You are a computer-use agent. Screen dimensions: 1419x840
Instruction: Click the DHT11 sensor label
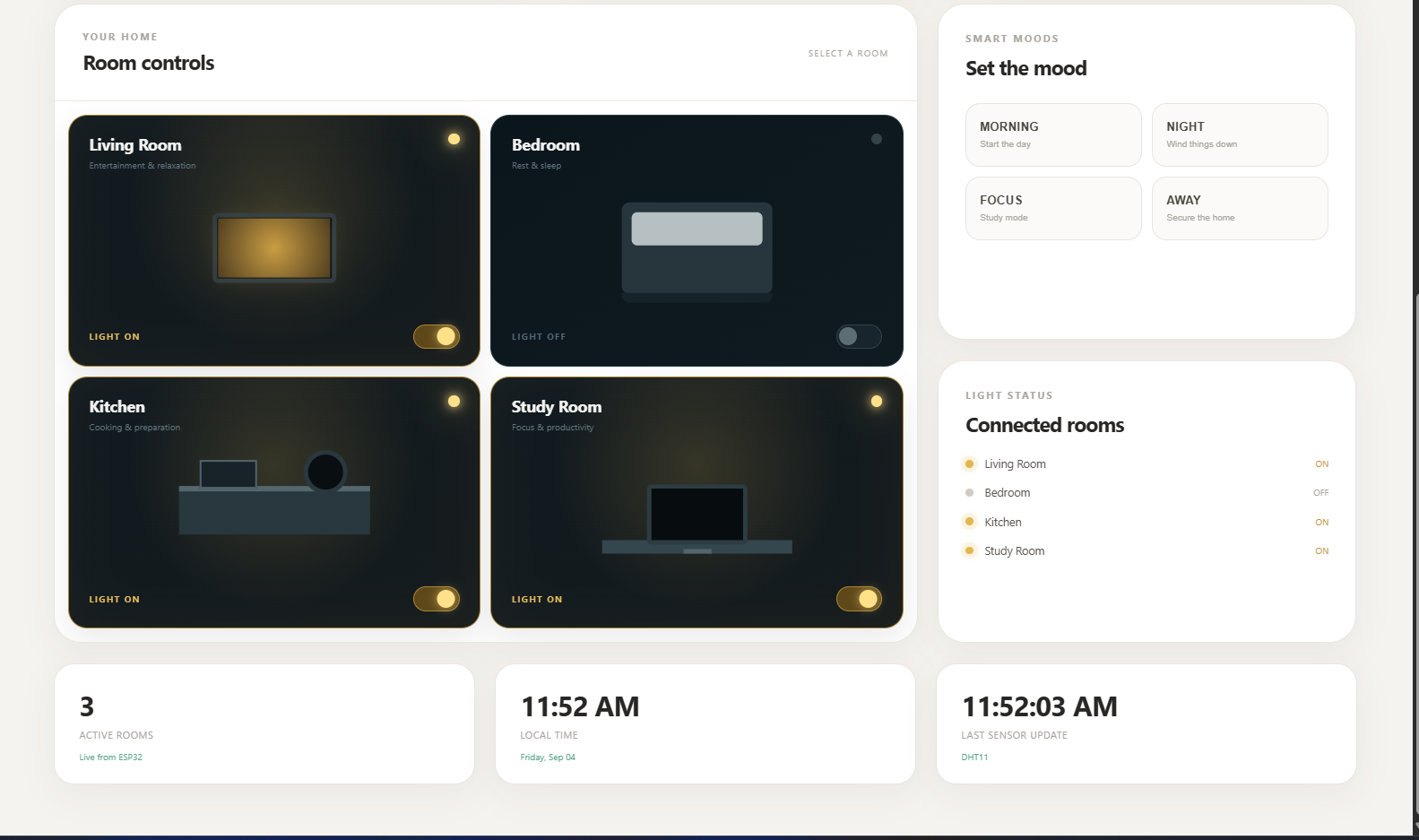click(x=974, y=758)
